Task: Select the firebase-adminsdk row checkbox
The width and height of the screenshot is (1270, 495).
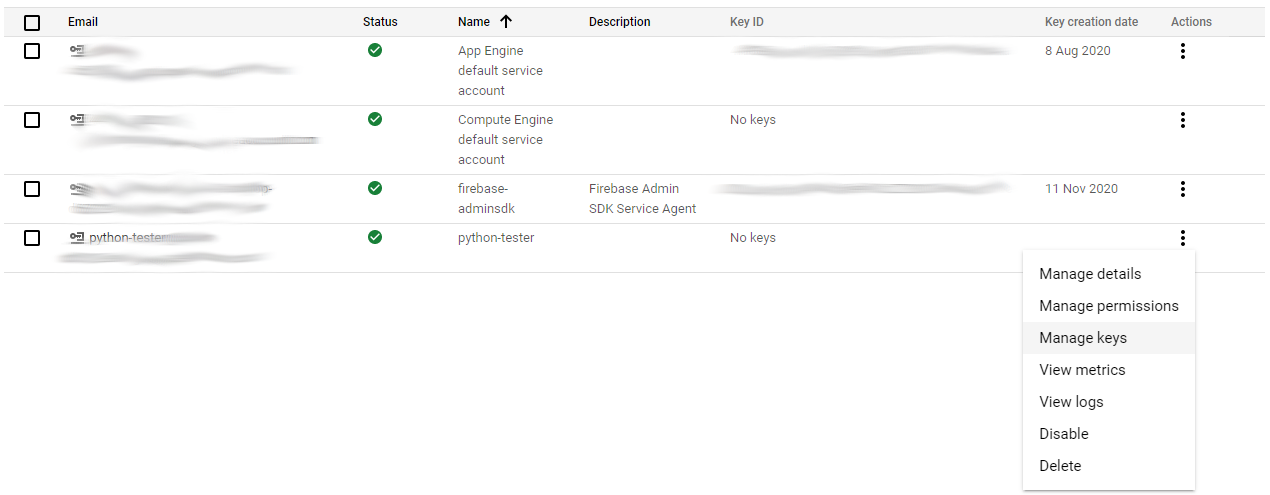Action: (32, 189)
